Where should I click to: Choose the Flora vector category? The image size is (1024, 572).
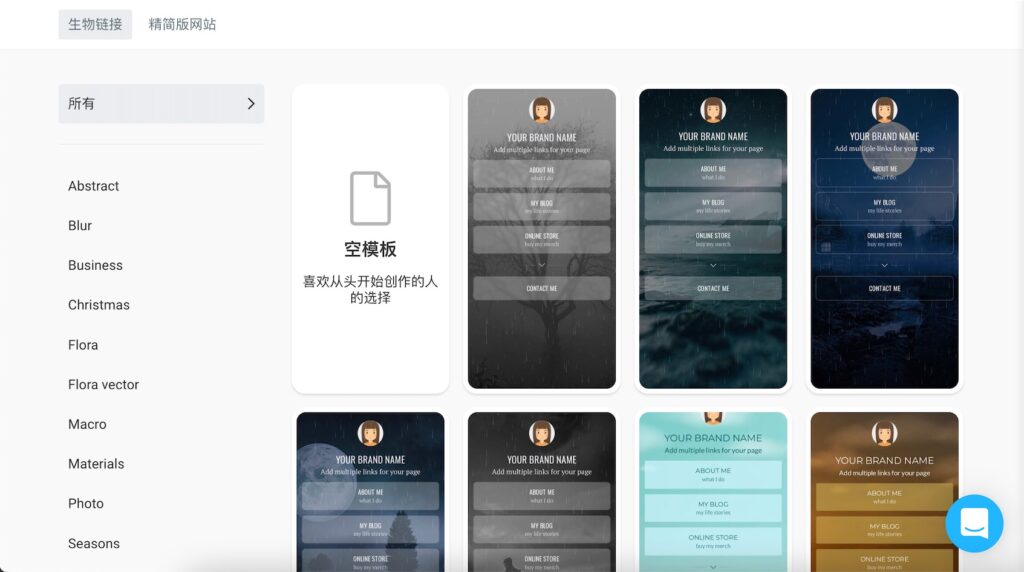(103, 385)
